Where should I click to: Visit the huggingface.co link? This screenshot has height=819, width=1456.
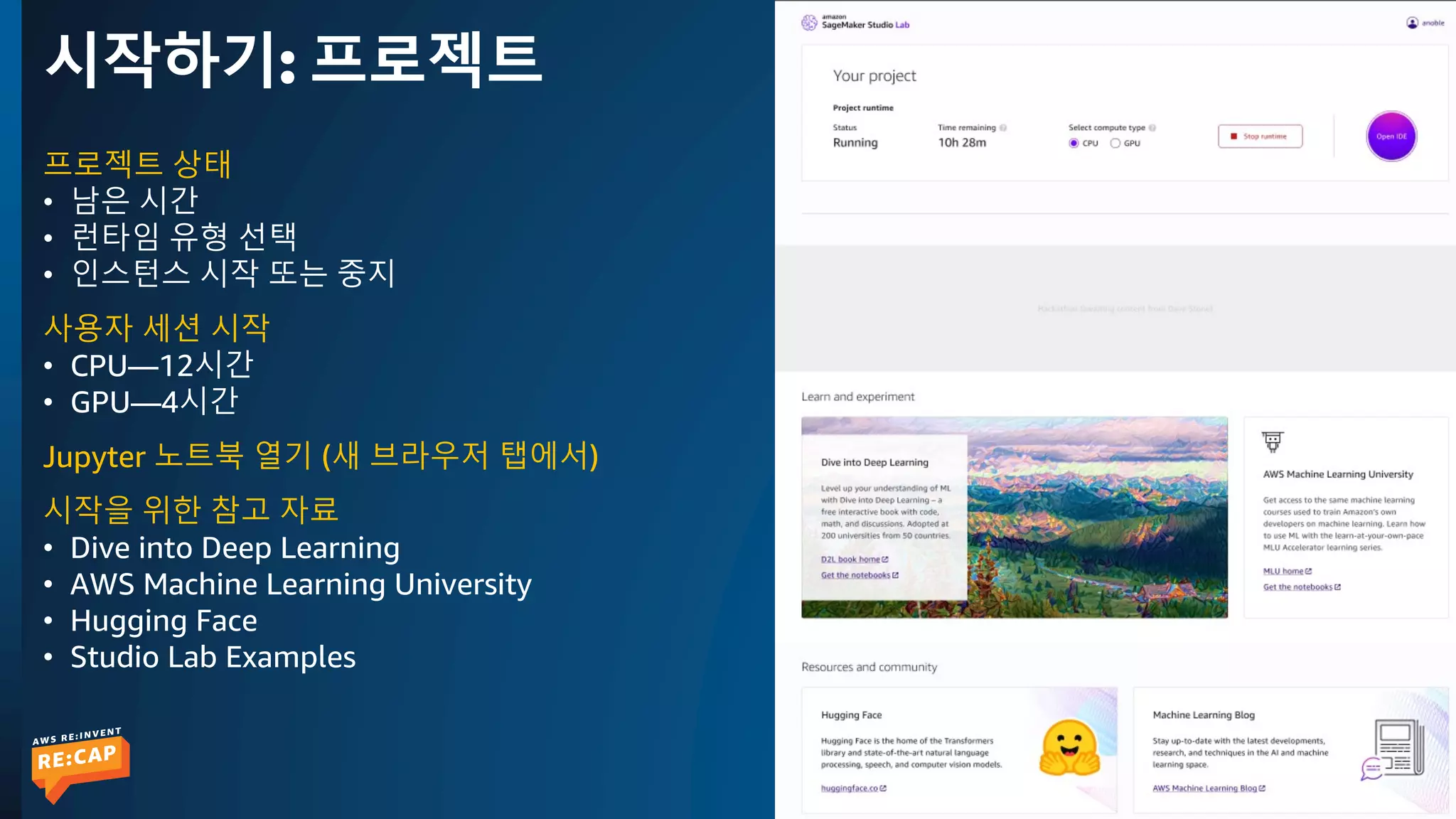(x=850, y=788)
